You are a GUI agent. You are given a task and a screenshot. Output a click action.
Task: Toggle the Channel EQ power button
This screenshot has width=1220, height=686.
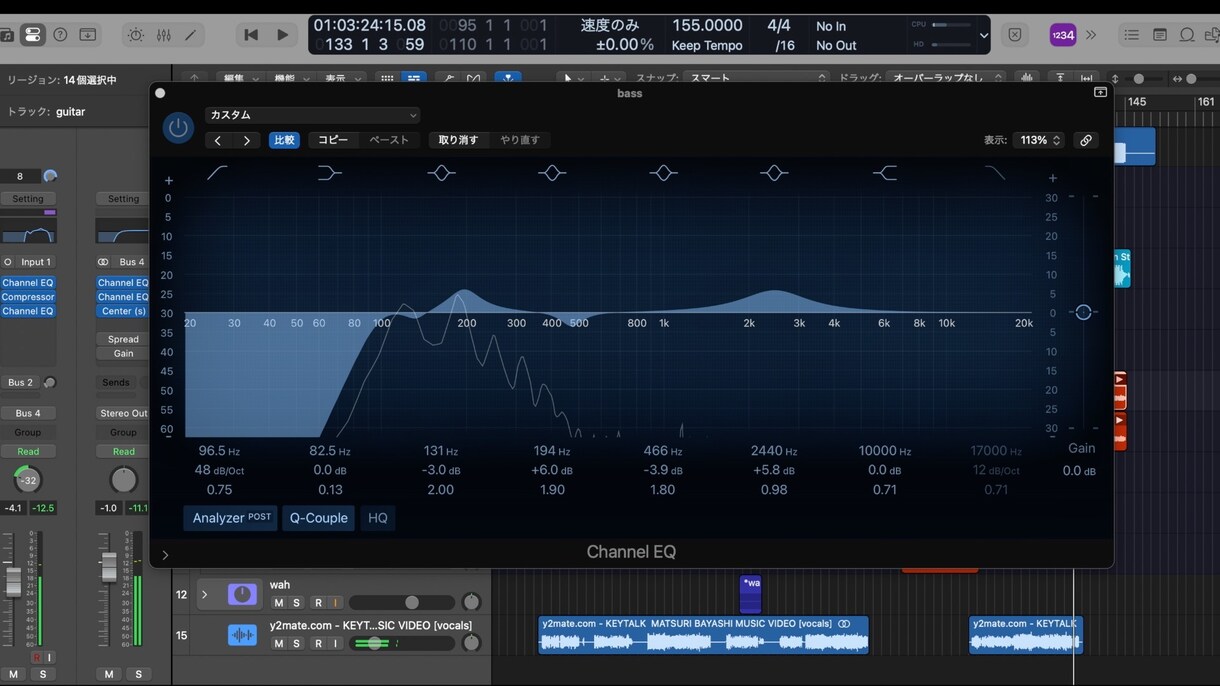(x=178, y=128)
